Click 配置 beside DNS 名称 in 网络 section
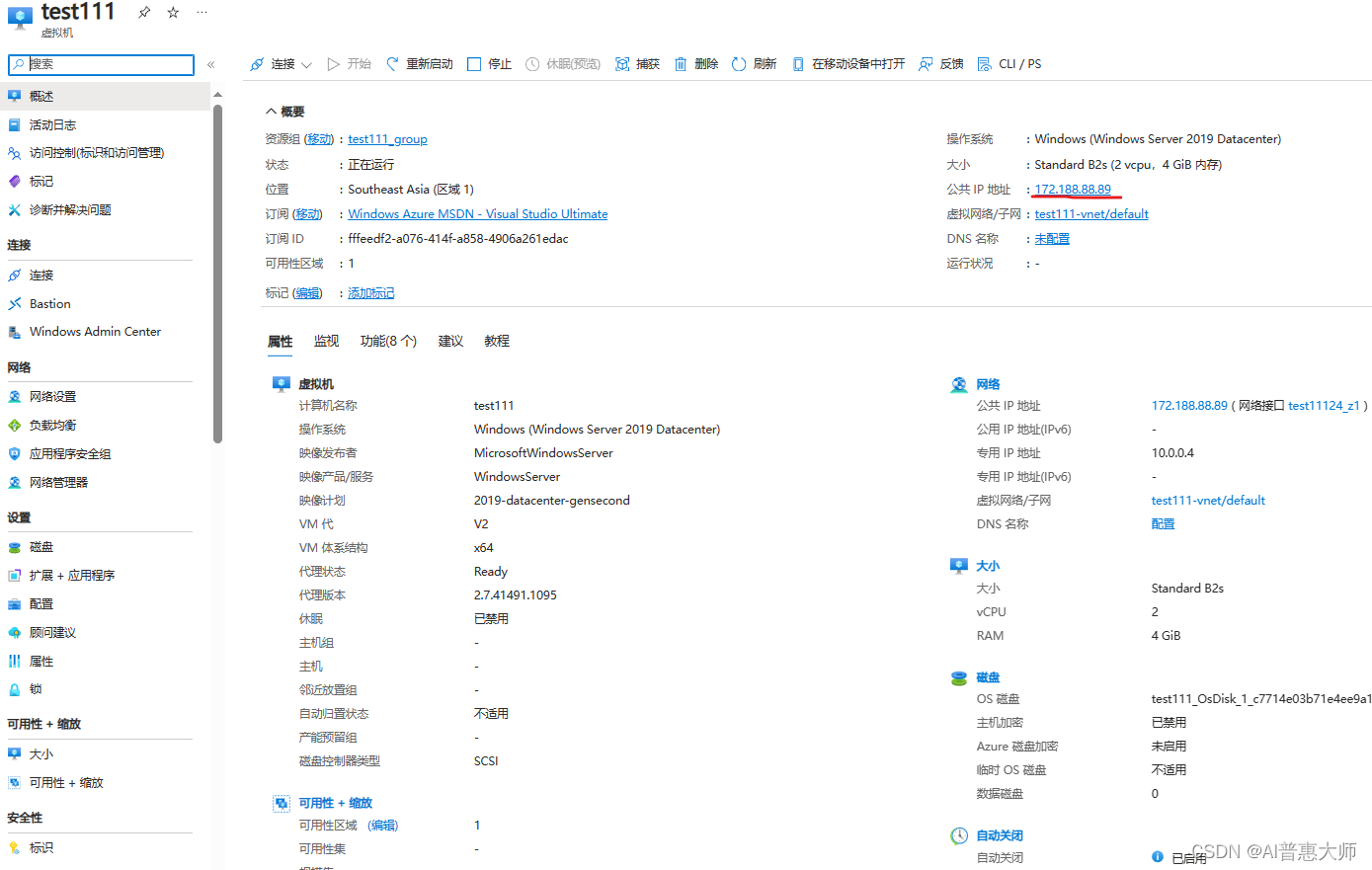Screen dimensions: 1372x870 (x=1164, y=524)
